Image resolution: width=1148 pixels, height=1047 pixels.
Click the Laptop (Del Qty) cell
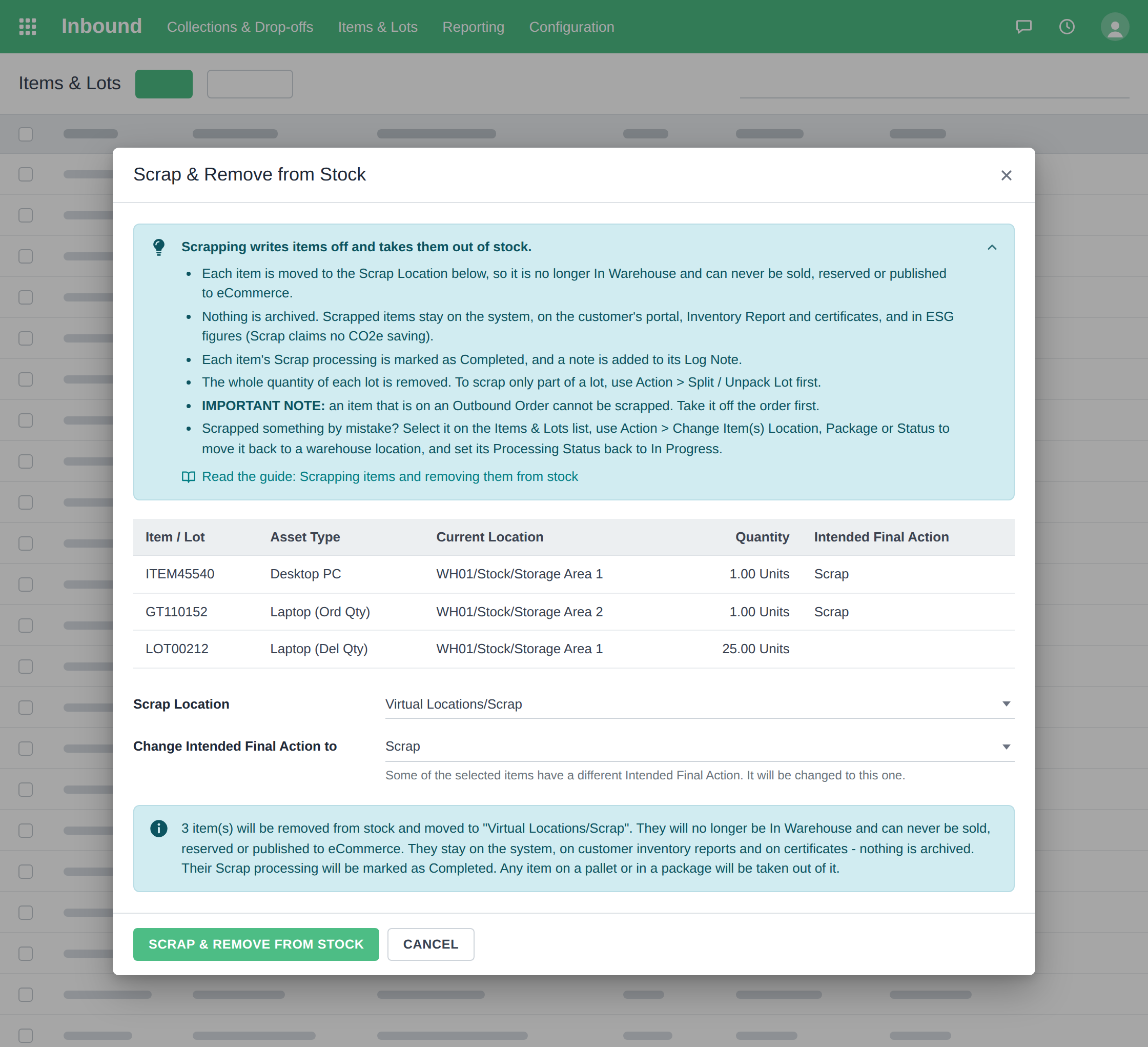tap(319, 649)
